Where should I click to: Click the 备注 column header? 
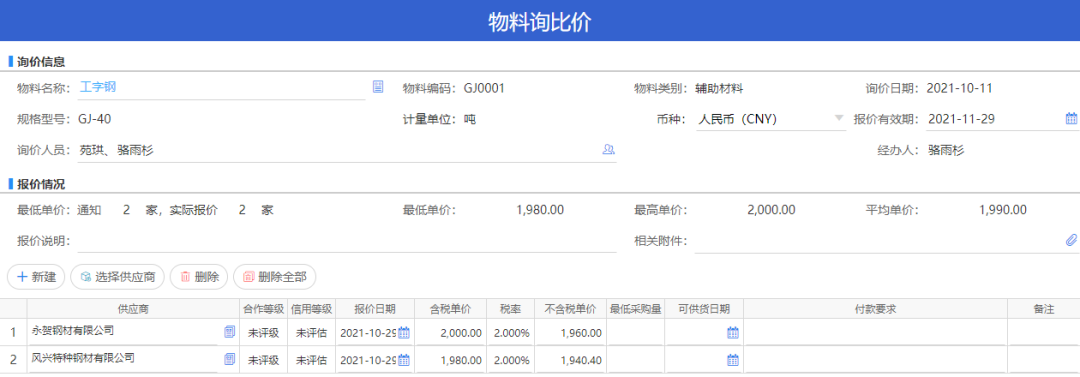tap(1043, 309)
